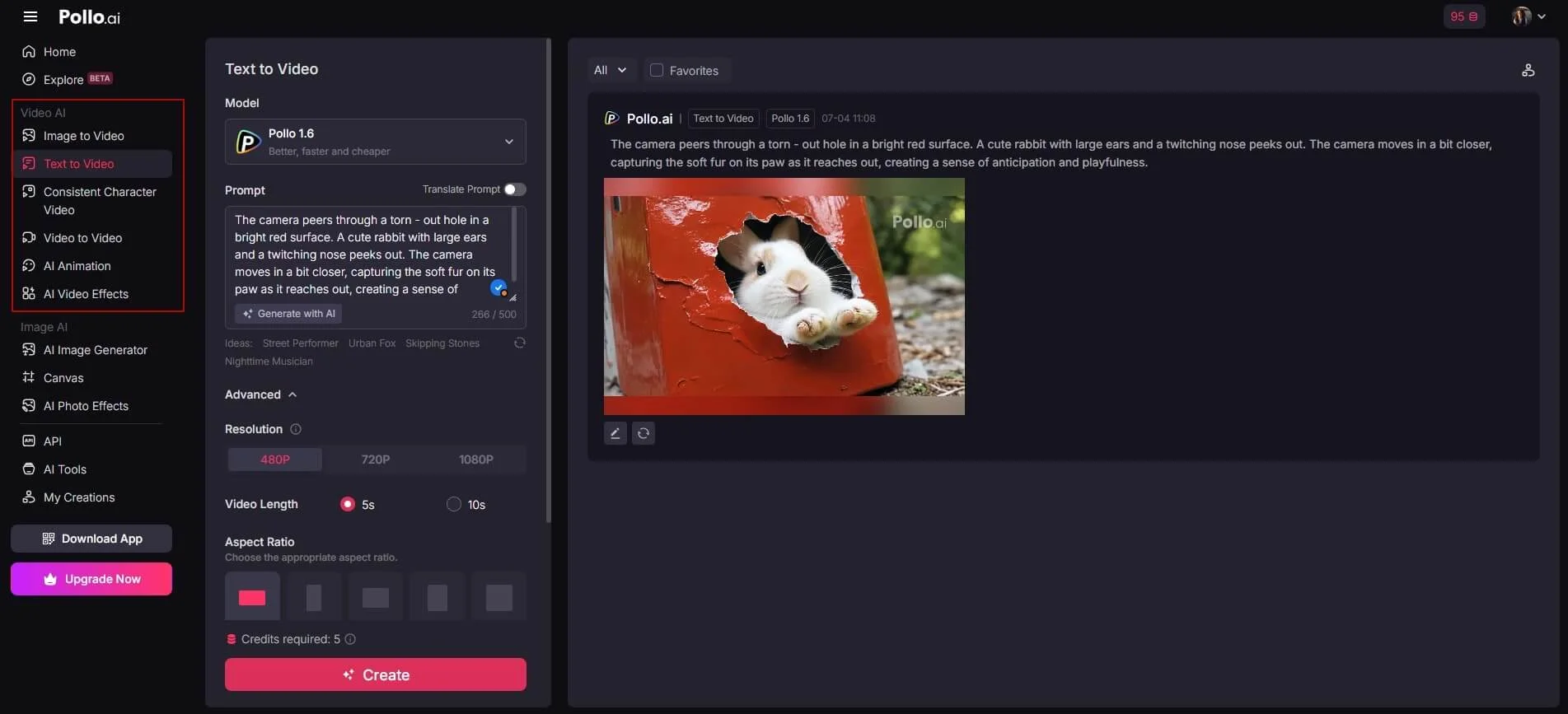
Task: Click the refresh ideas icon
Action: [519, 343]
